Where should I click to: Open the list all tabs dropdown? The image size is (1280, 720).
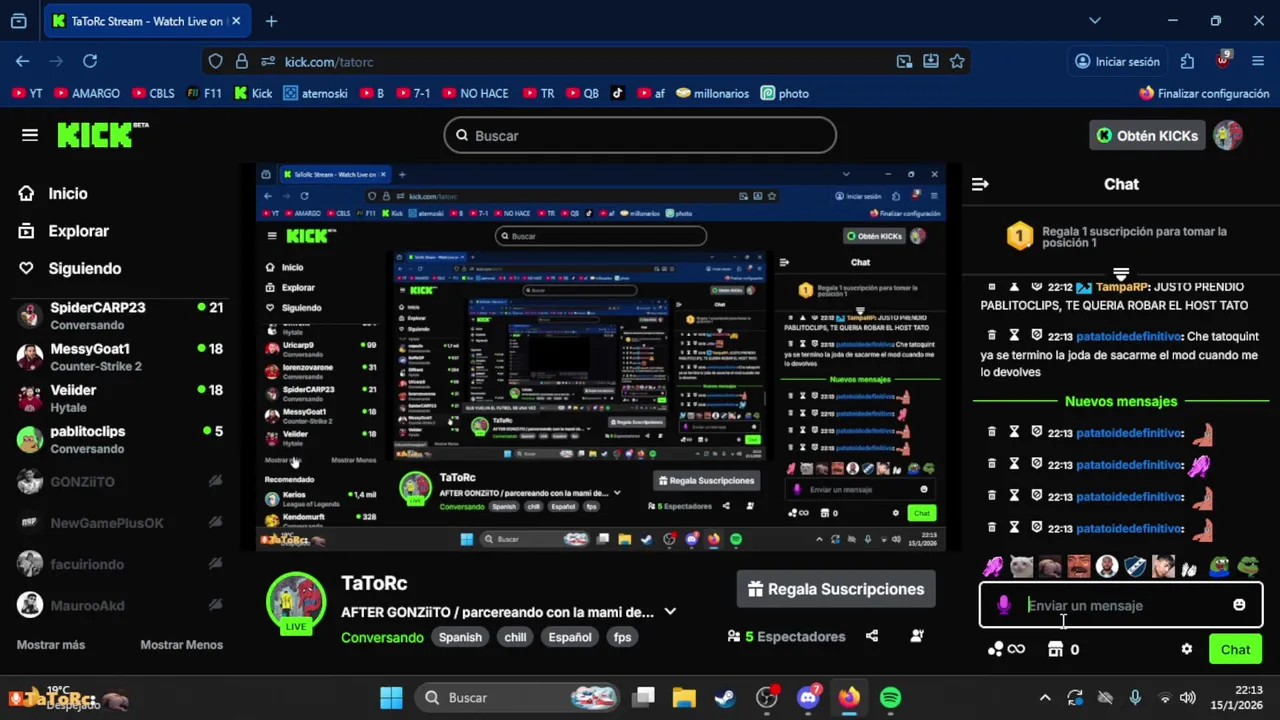tap(1094, 20)
